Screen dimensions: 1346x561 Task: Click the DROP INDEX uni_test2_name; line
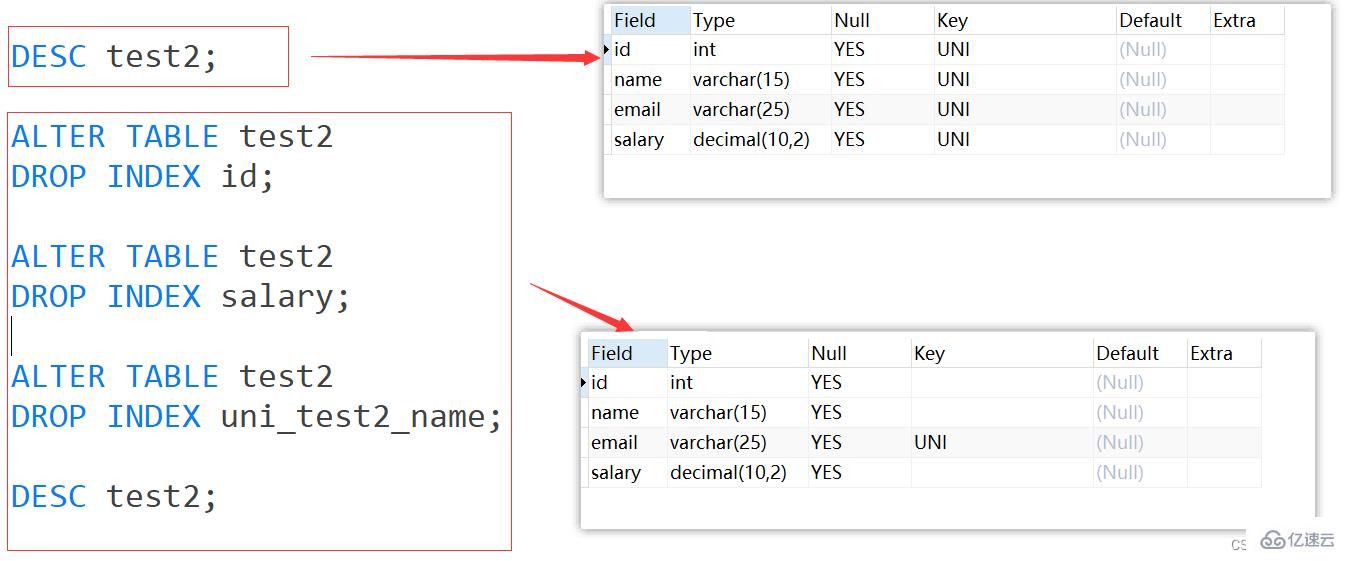pyautogui.click(x=256, y=417)
